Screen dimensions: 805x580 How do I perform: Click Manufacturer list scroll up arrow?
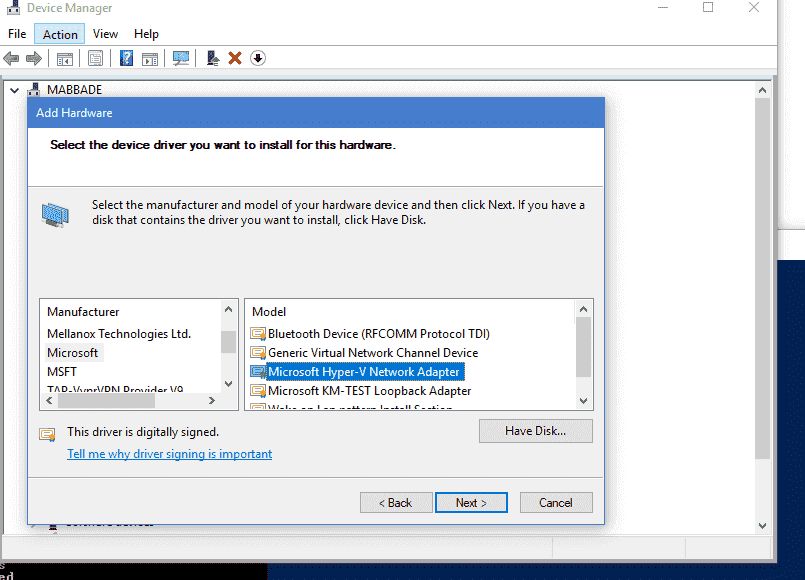pos(228,310)
